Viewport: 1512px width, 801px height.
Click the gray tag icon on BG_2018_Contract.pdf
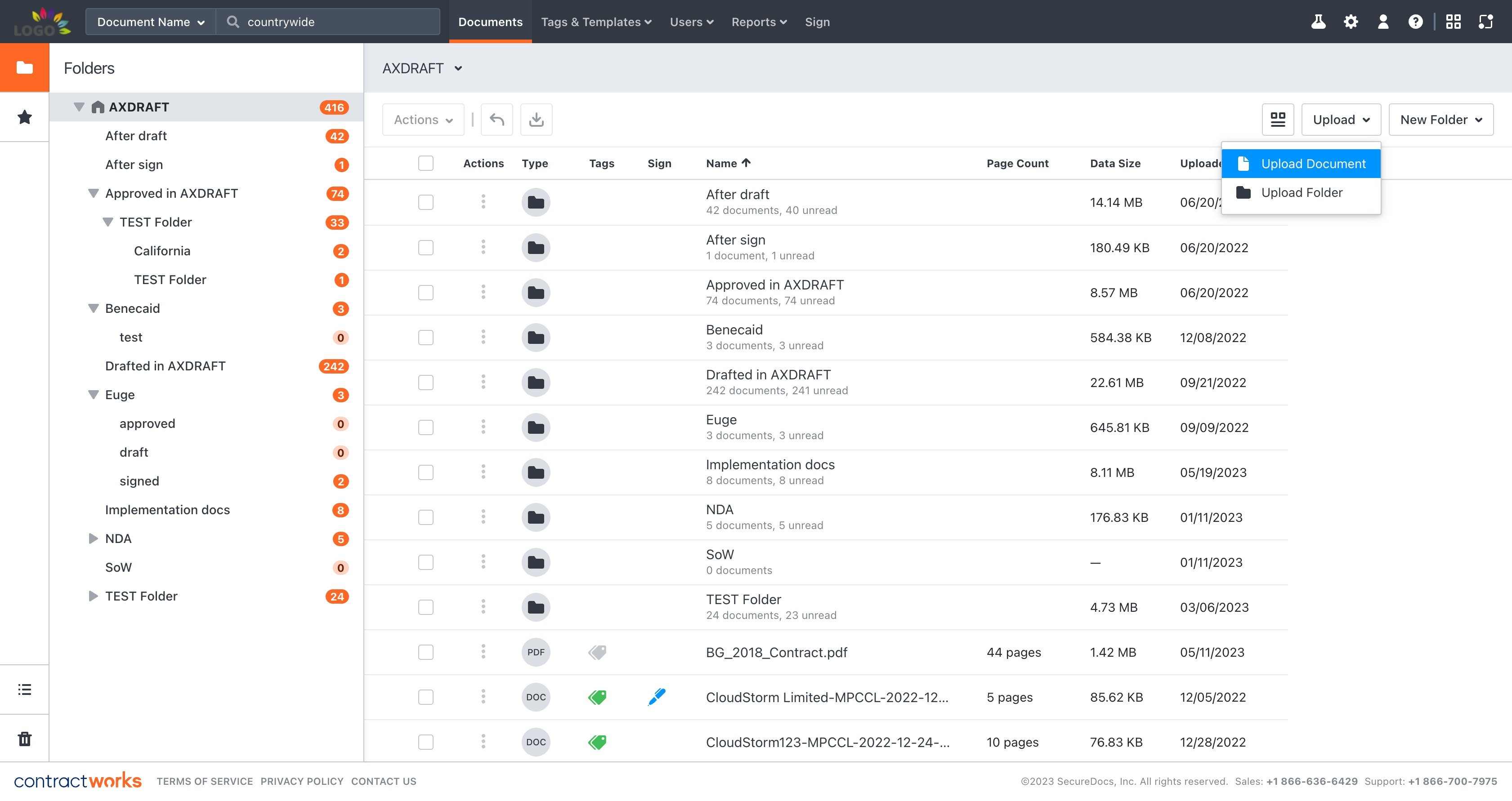(597, 652)
